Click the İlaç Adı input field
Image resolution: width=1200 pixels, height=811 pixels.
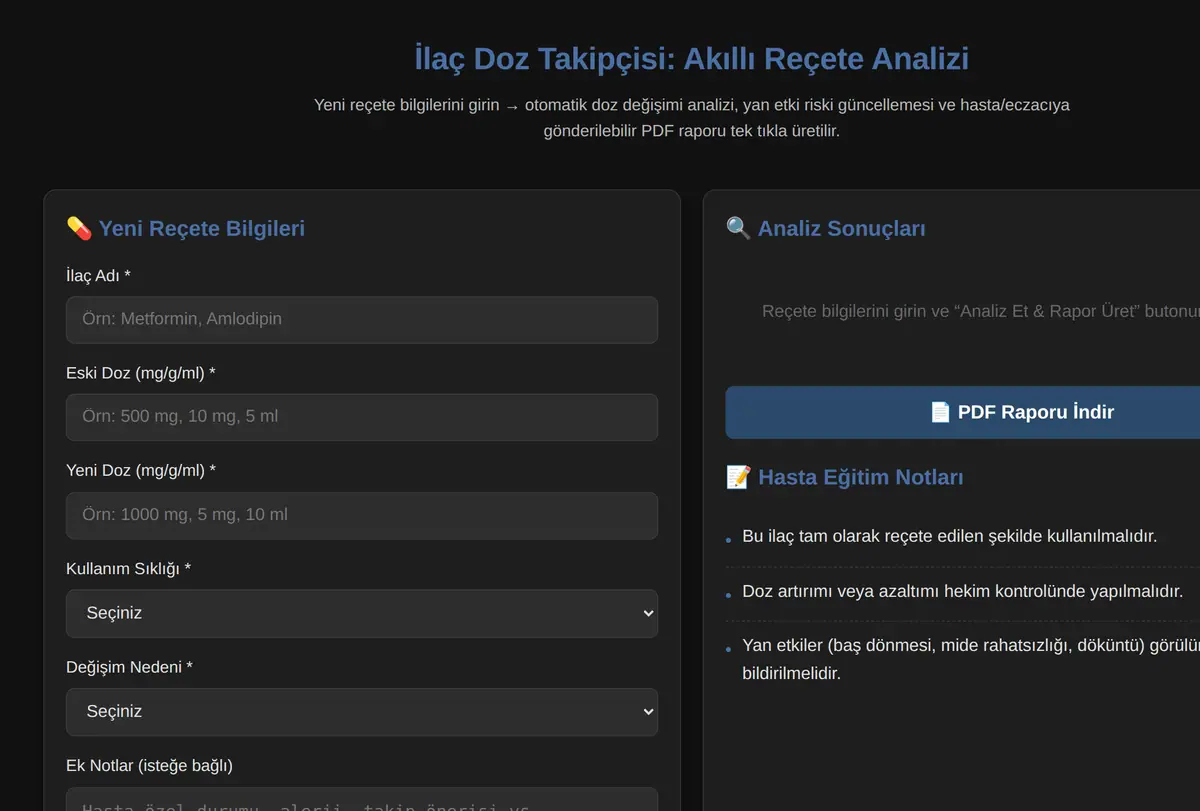pos(362,319)
